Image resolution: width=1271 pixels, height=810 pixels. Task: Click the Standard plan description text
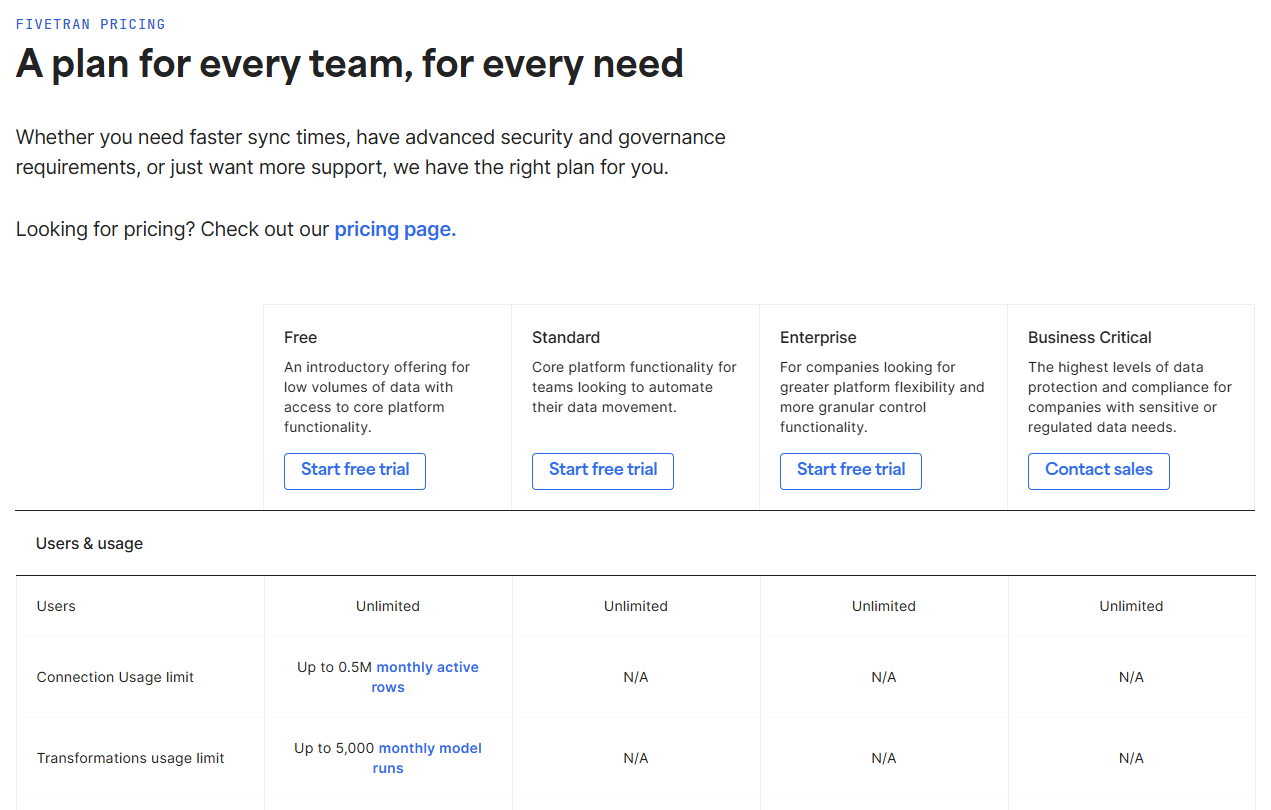634,387
